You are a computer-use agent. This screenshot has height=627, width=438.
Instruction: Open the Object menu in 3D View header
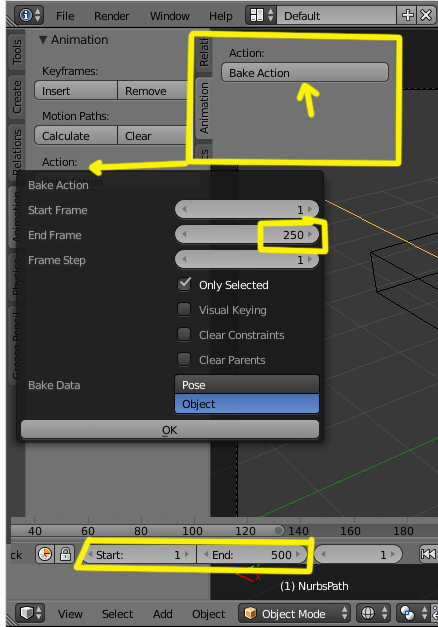(208, 613)
